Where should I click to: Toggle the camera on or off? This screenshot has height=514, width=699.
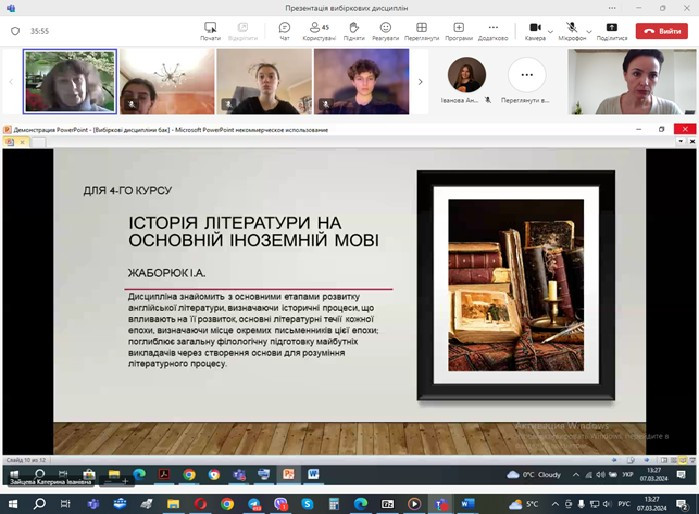pos(535,30)
